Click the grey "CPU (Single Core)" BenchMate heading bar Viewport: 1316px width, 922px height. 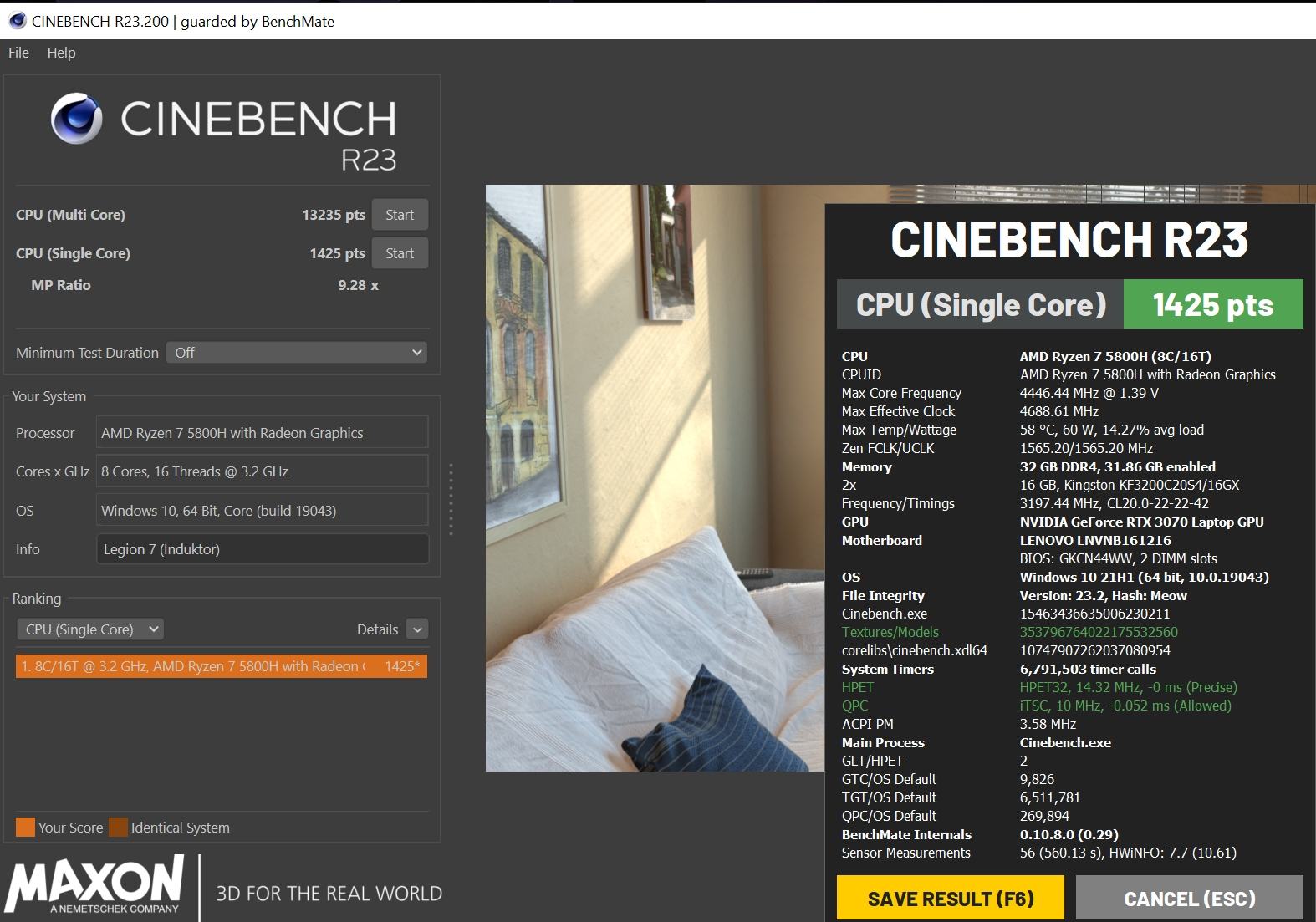coord(981,304)
